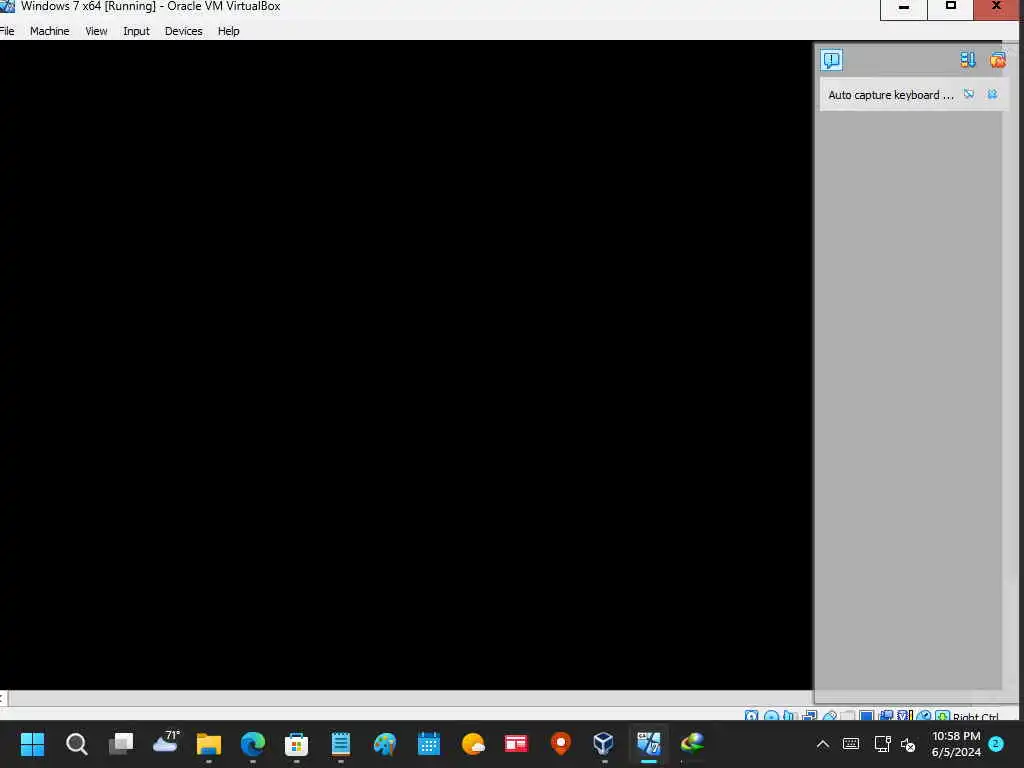Open the File menu
Viewport: 1024px width, 768px height.
[x=7, y=31]
